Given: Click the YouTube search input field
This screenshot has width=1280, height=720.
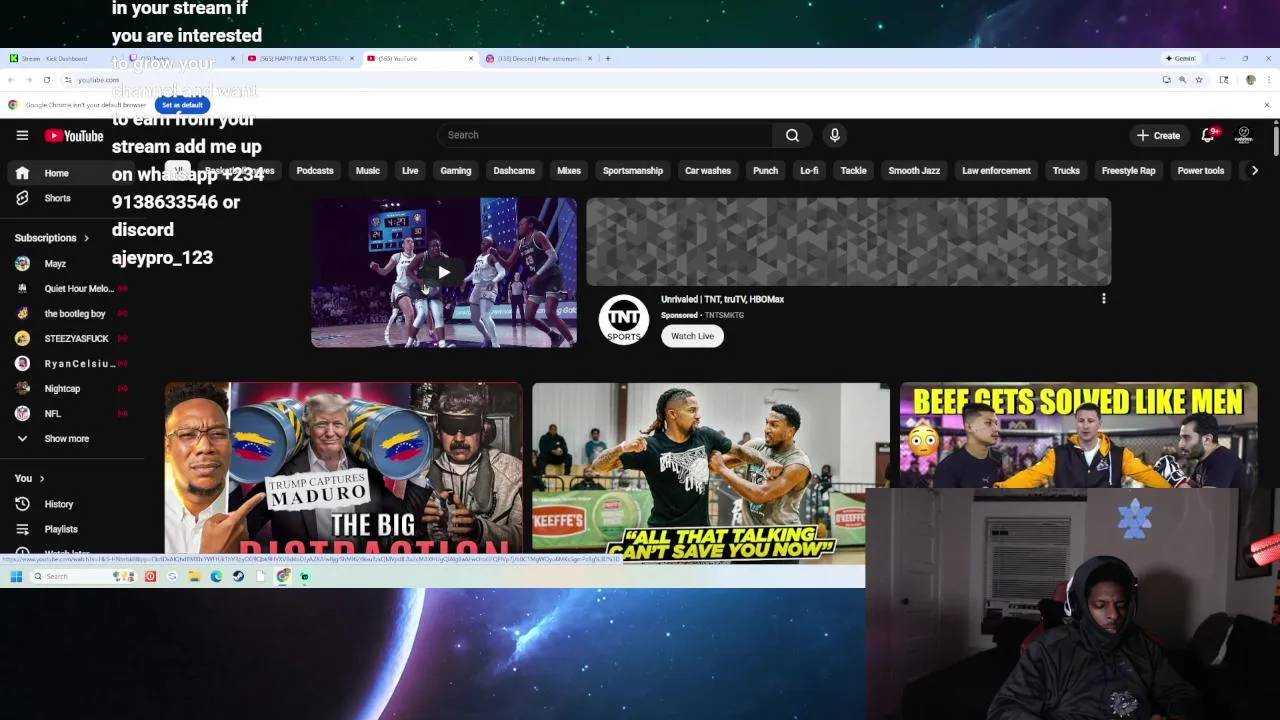Looking at the screenshot, I should 605,135.
